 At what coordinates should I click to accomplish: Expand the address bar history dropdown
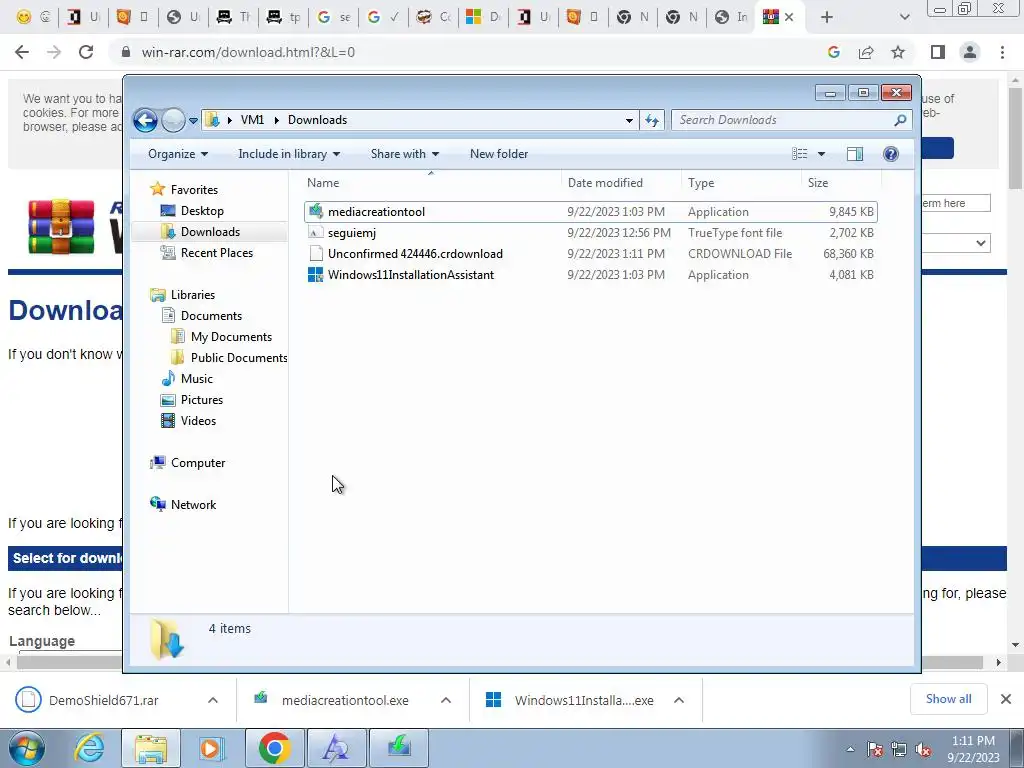[629, 120]
